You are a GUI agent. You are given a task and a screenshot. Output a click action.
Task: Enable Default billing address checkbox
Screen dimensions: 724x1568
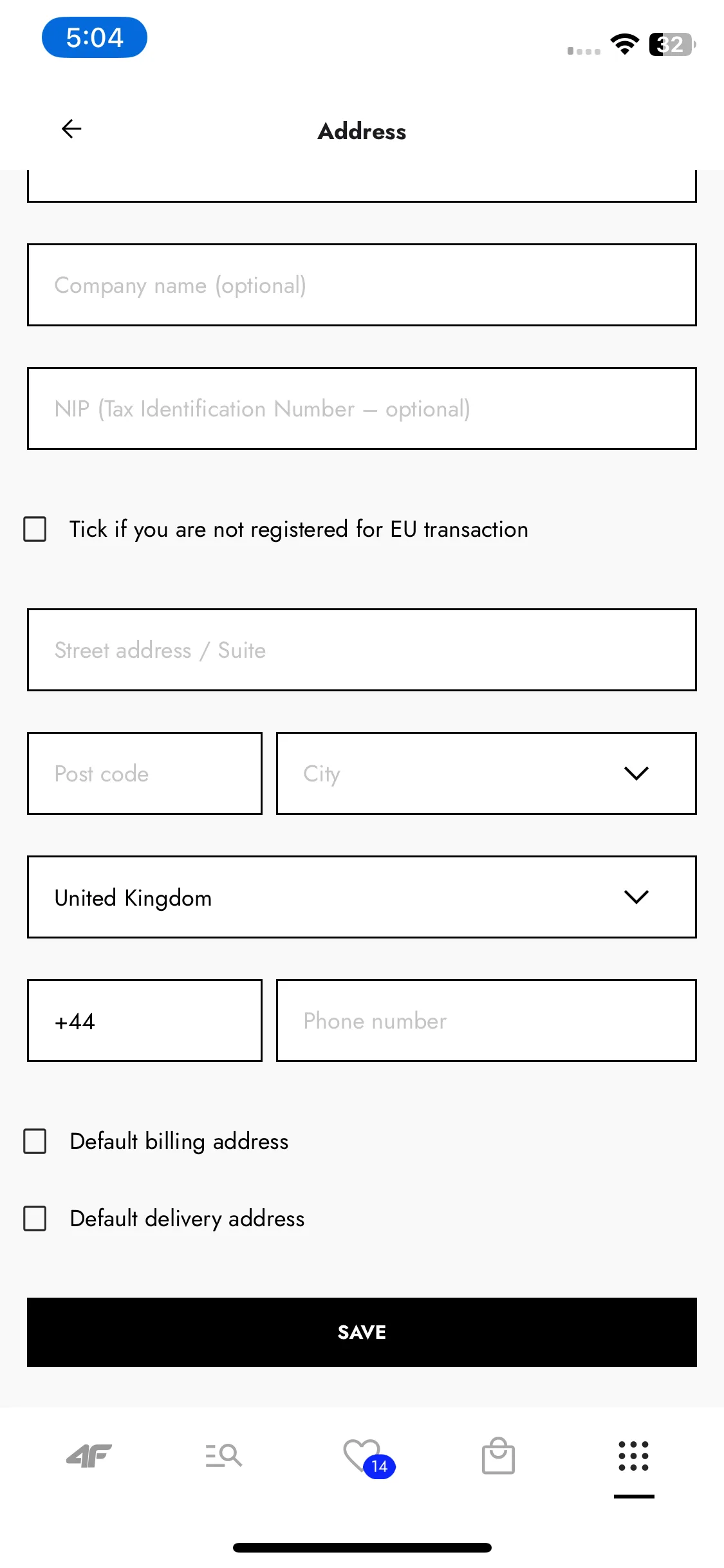pyautogui.click(x=35, y=1141)
